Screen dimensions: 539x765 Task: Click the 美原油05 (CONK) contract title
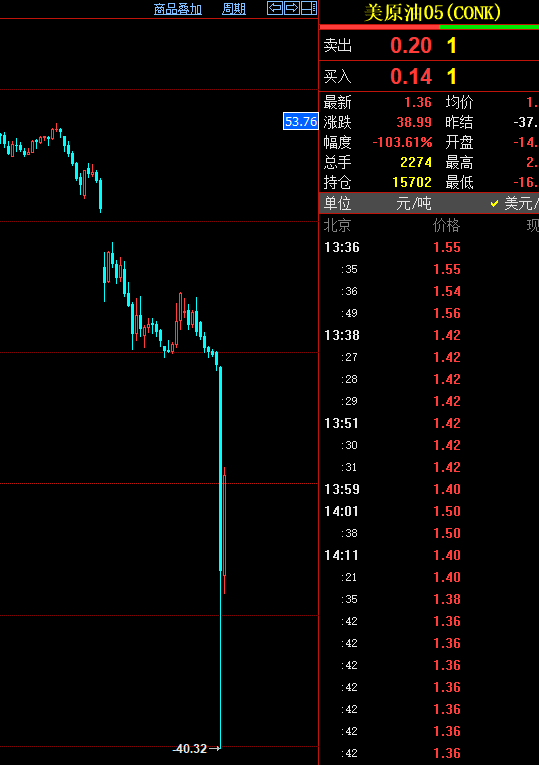coord(432,12)
